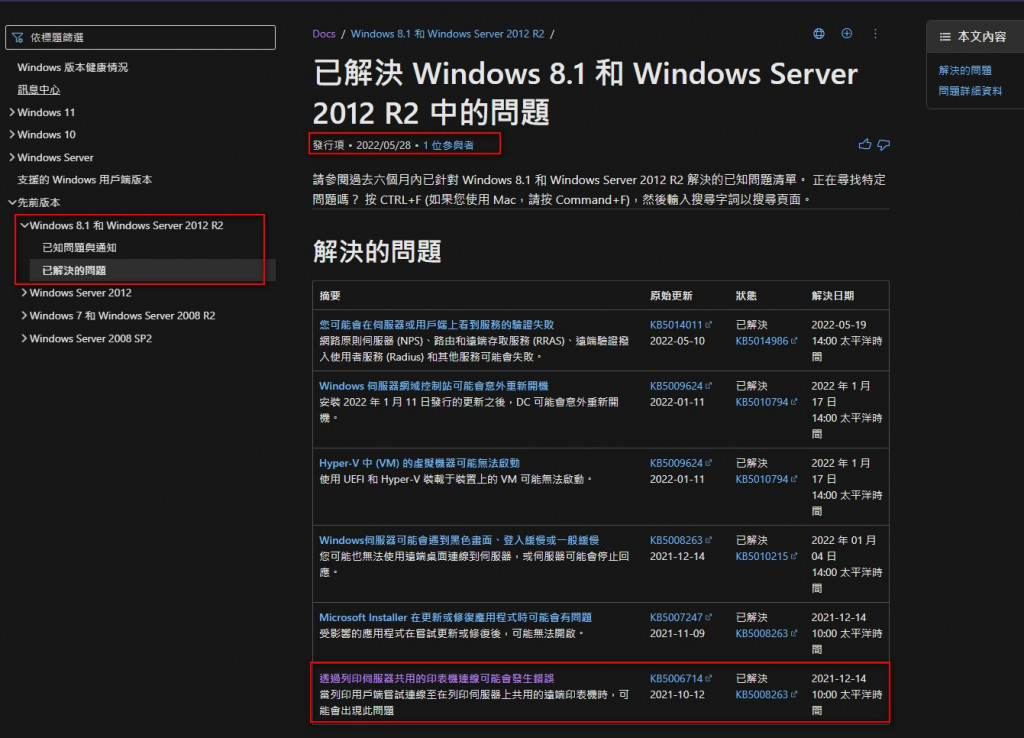Open Windows伺服器可能會遇到黑色畫面 issue link
Screen dimensions: 1024x738
459,540
